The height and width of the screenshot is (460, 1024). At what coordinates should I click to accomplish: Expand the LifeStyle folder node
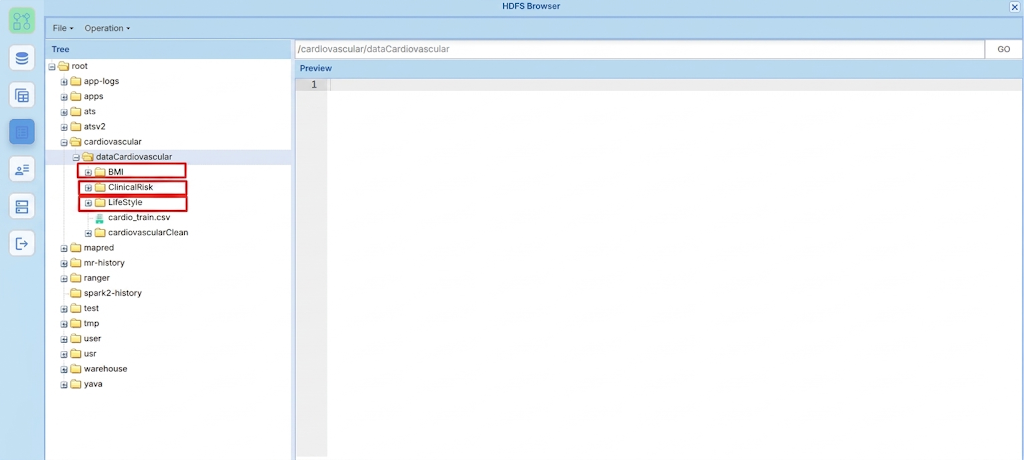[88, 203]
